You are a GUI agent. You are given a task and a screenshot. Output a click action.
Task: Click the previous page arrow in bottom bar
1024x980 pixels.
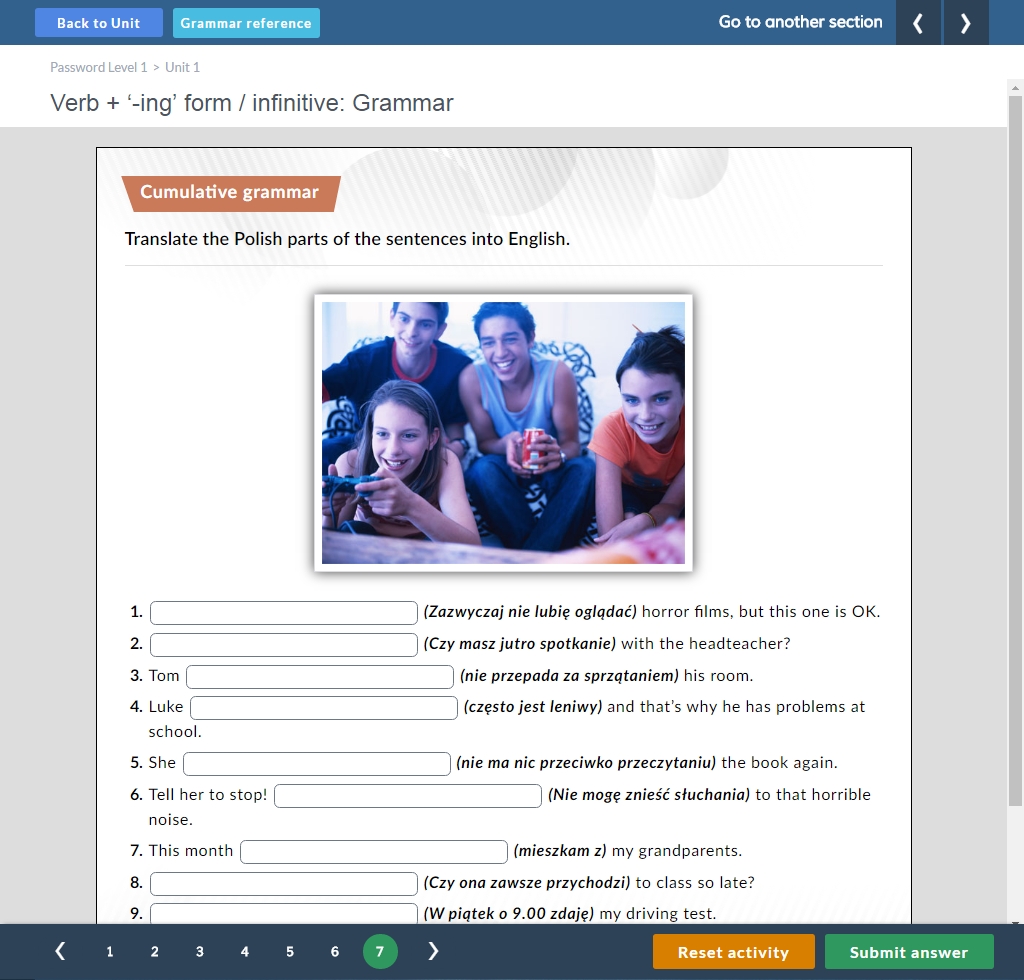pos(60,951)
